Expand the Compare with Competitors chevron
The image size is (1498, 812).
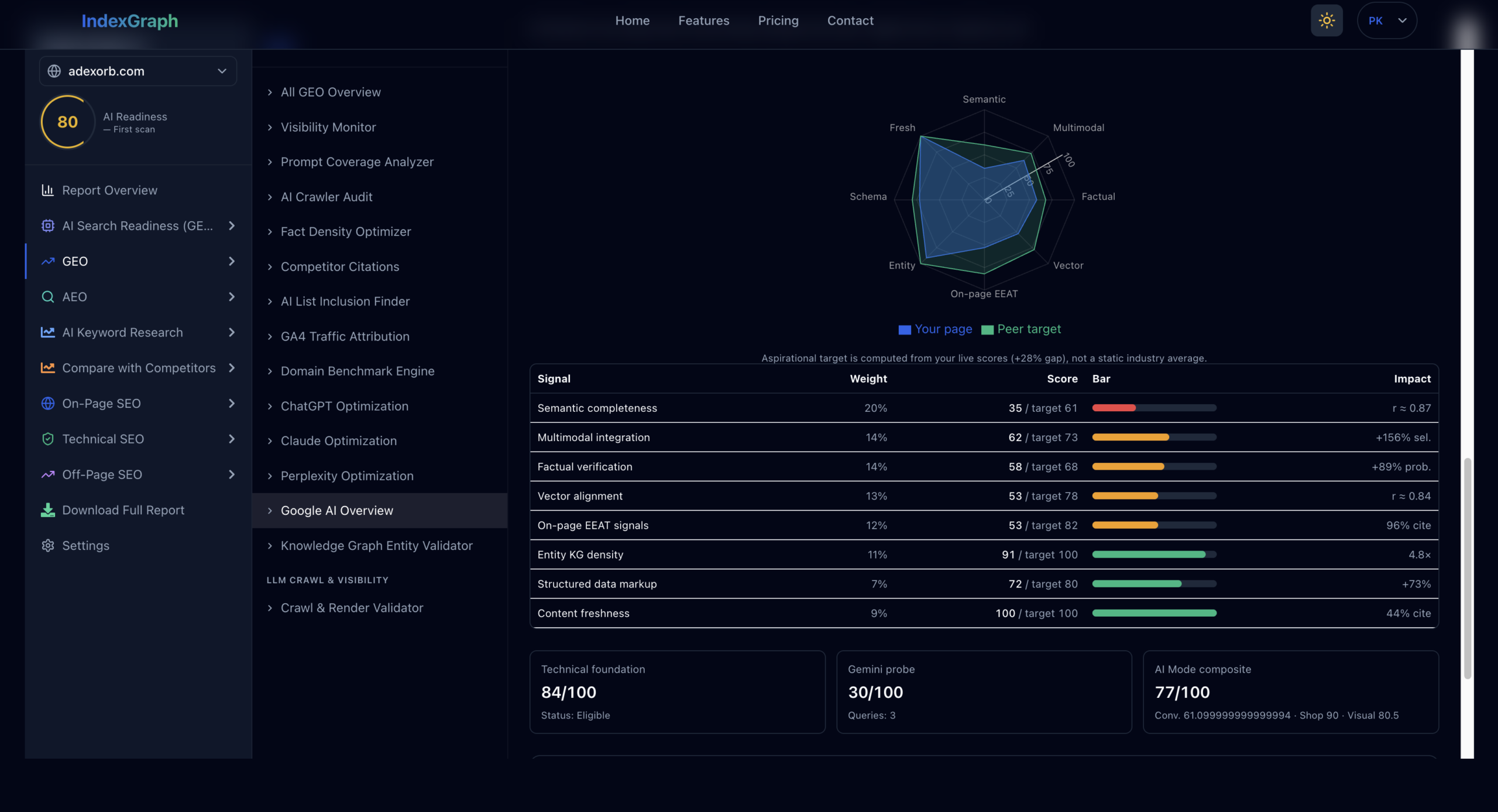point(232,368)
